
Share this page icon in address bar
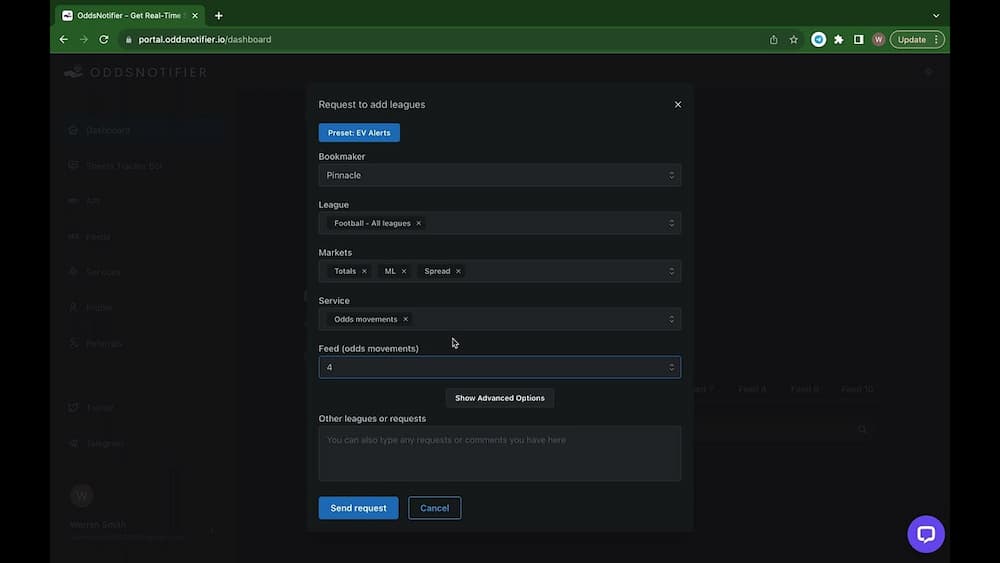[x=774, y=40]
